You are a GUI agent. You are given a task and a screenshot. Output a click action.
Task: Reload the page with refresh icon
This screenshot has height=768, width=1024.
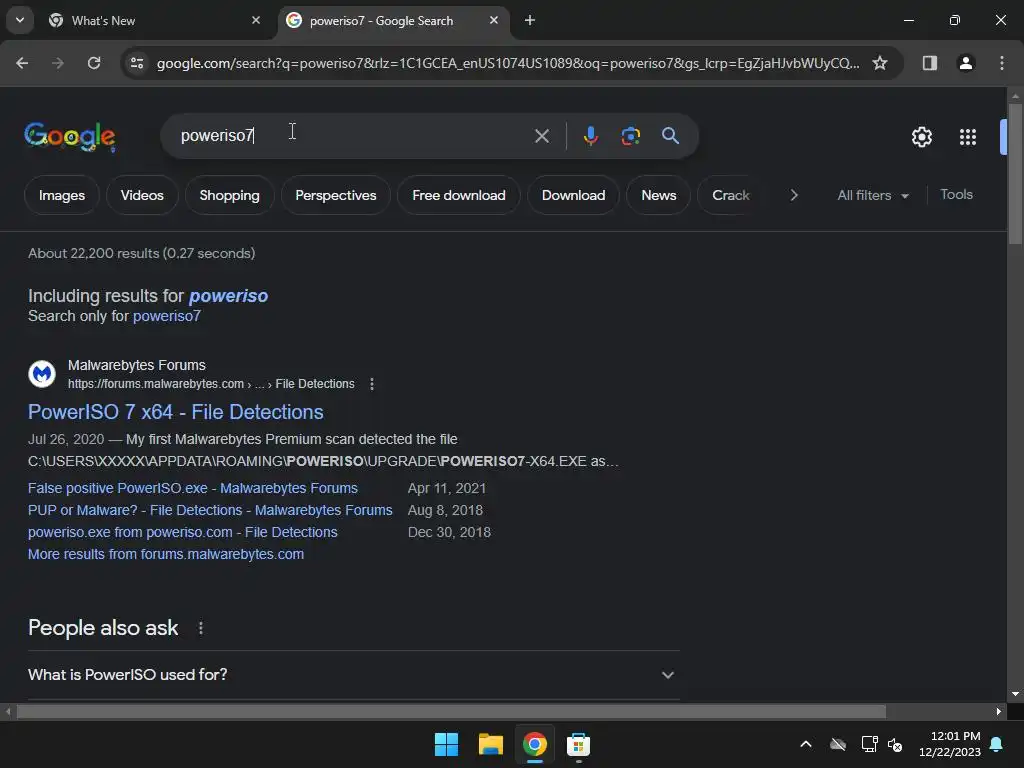tap(94, 63)
